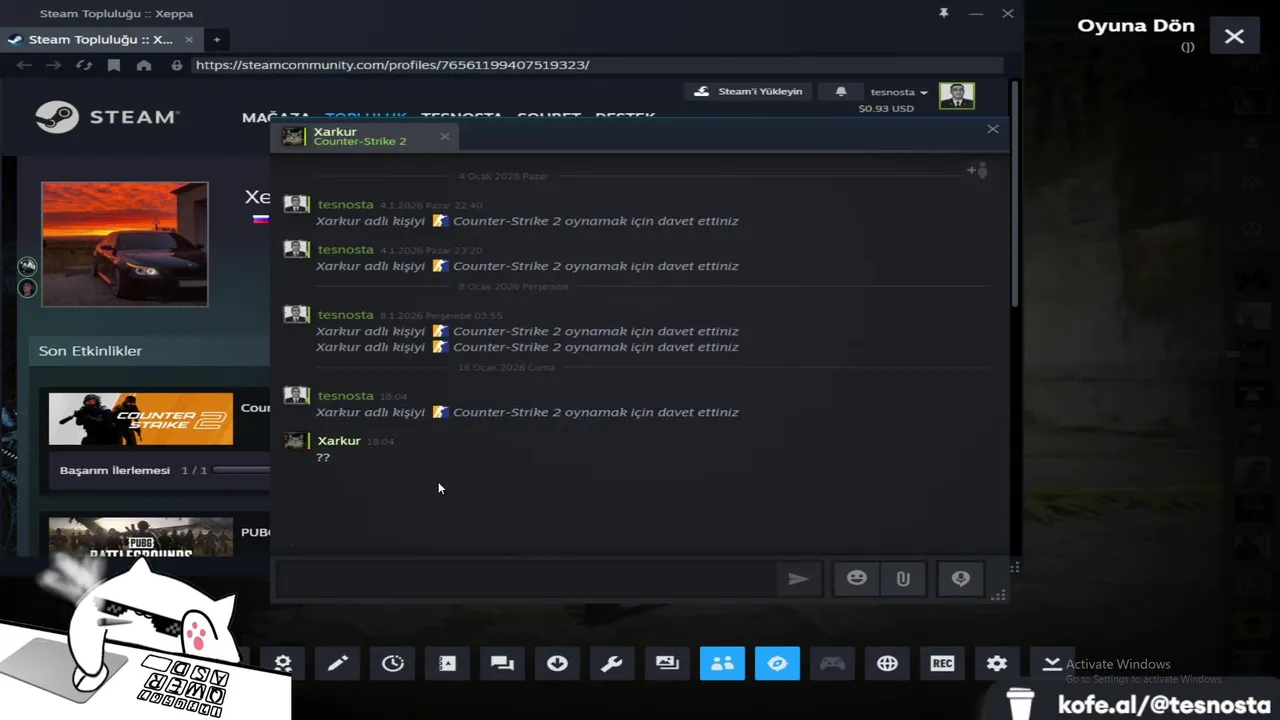Reload the Steam community page
Viewport: 1280px width, 720px height.
(x=84, y=65)
